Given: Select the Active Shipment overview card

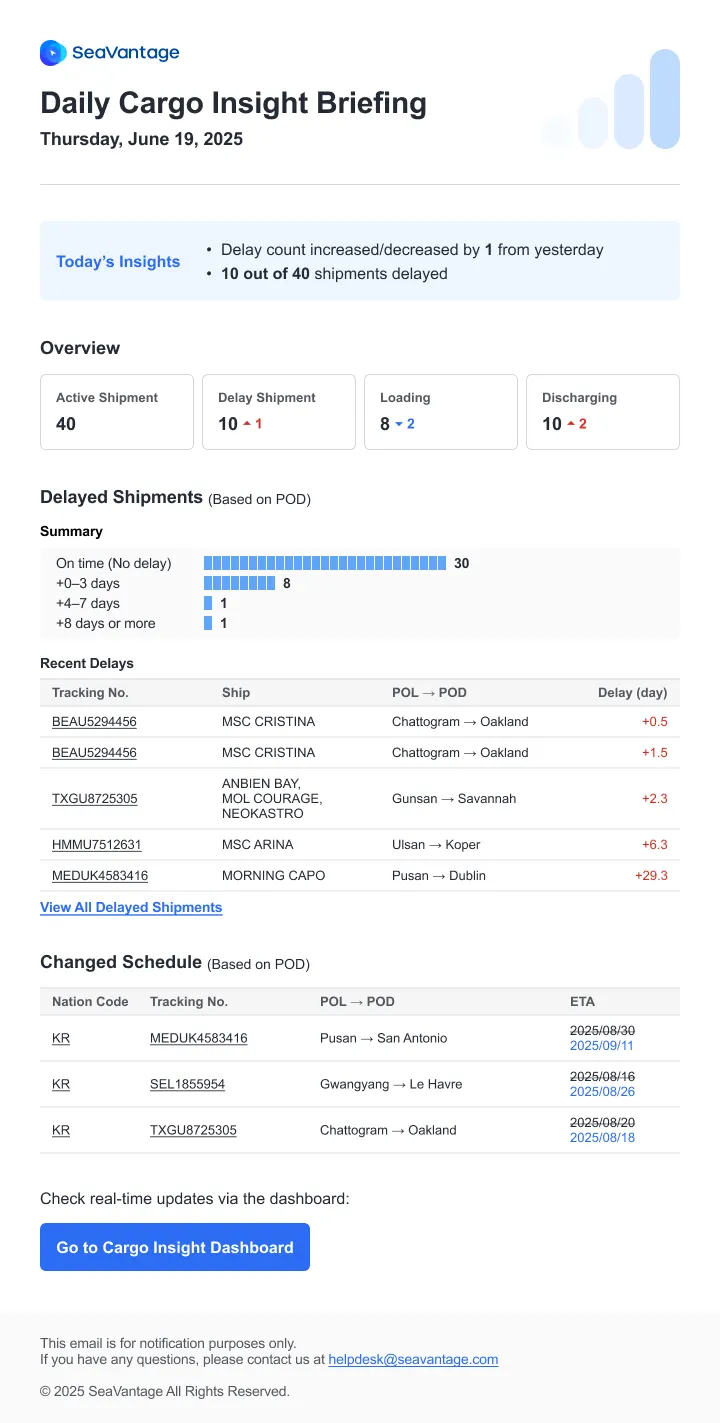Looking at the screenshot, I should (x=116, y=412).
